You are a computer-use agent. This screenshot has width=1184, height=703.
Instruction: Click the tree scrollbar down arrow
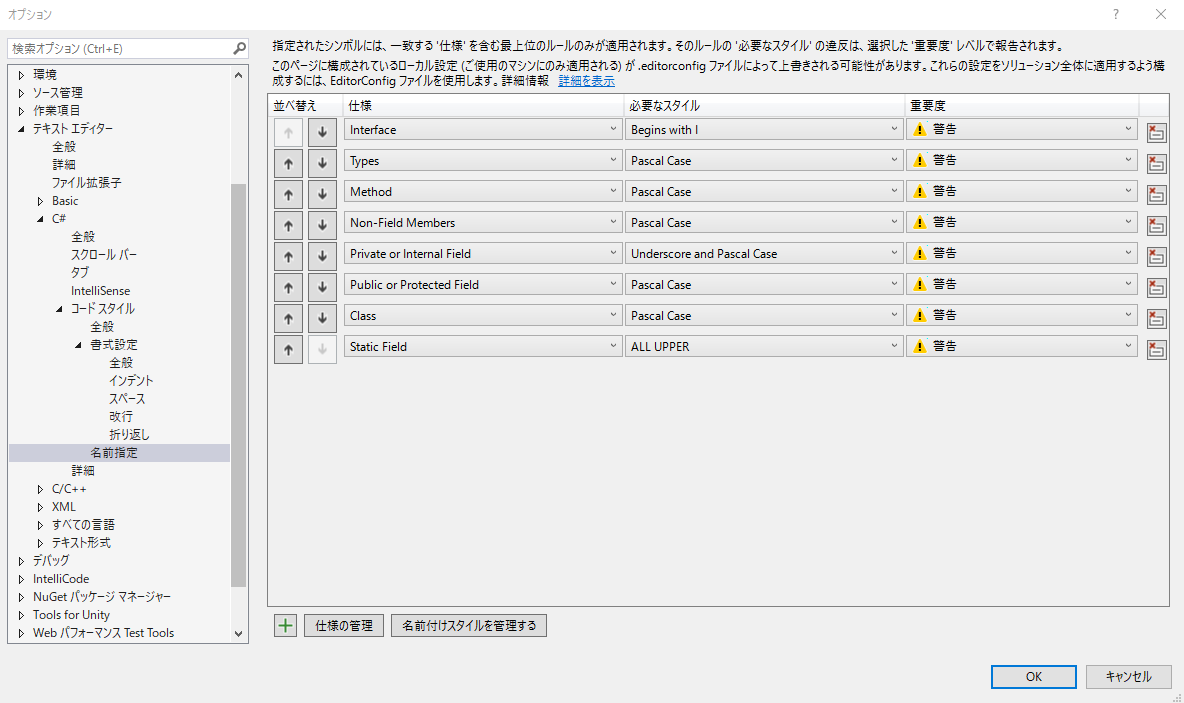(239, 634)
